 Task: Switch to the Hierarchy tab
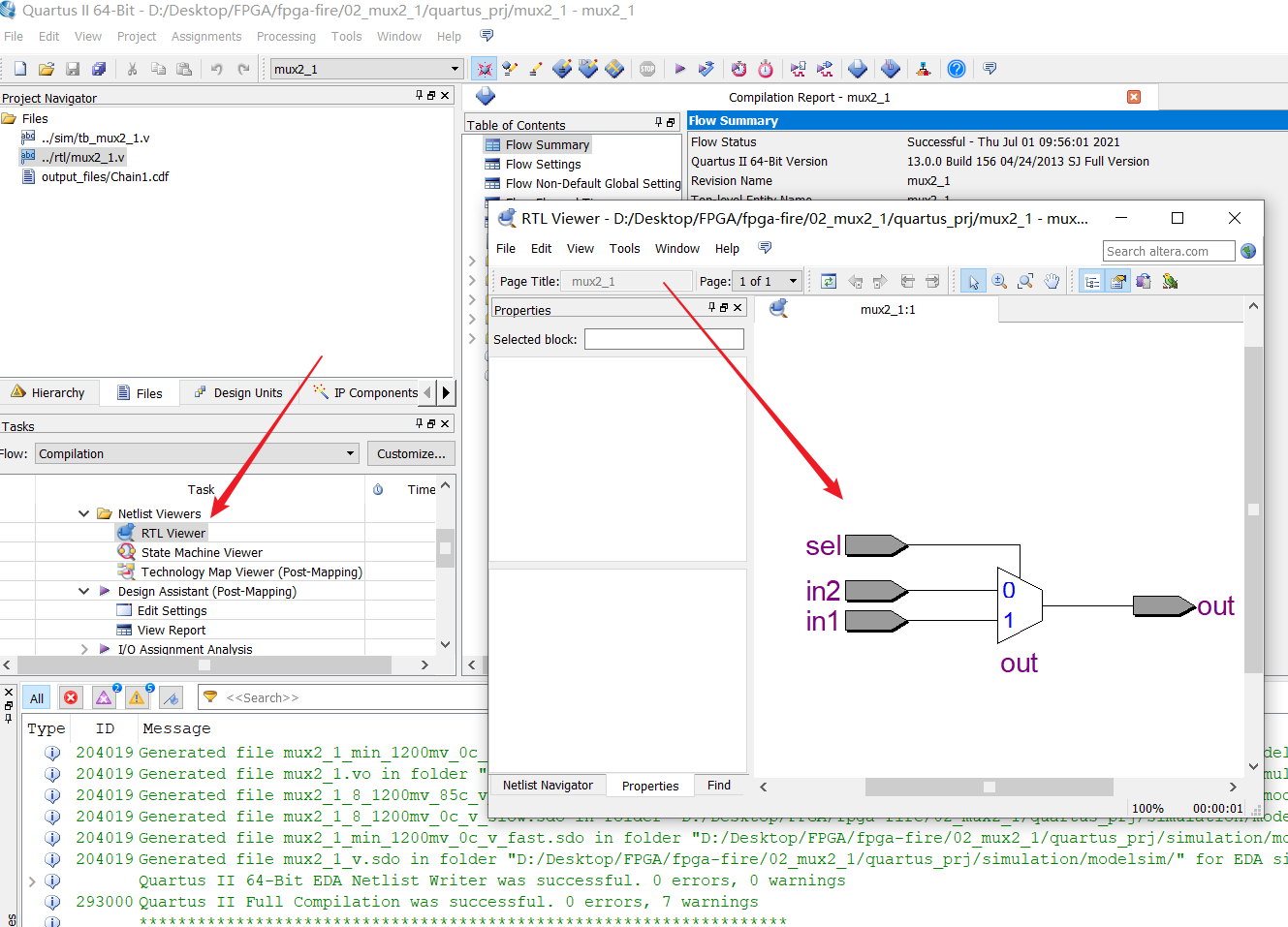(48, 392)
